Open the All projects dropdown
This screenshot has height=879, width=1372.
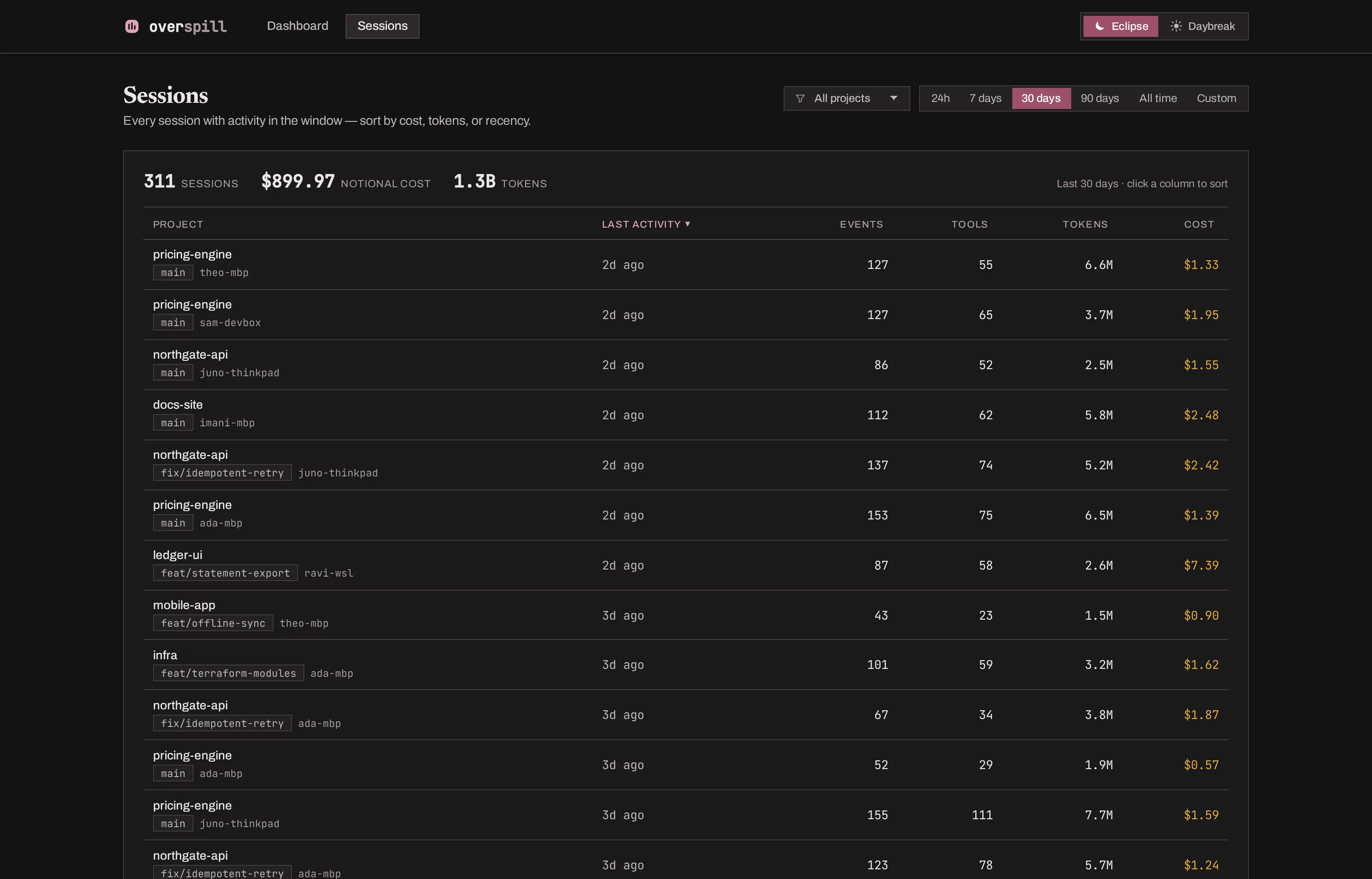(846, 98)
